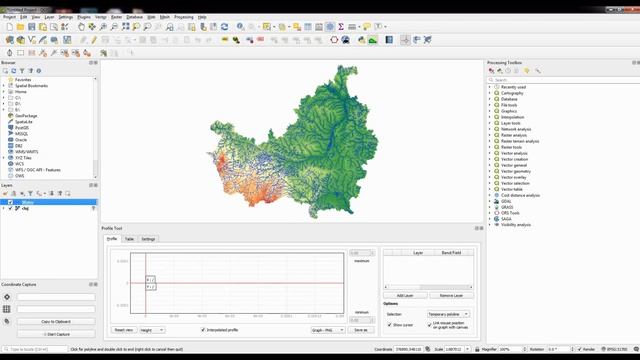Select the Pan Map hand tool
This screenshot has height=360, width=640.
point(81,27)
